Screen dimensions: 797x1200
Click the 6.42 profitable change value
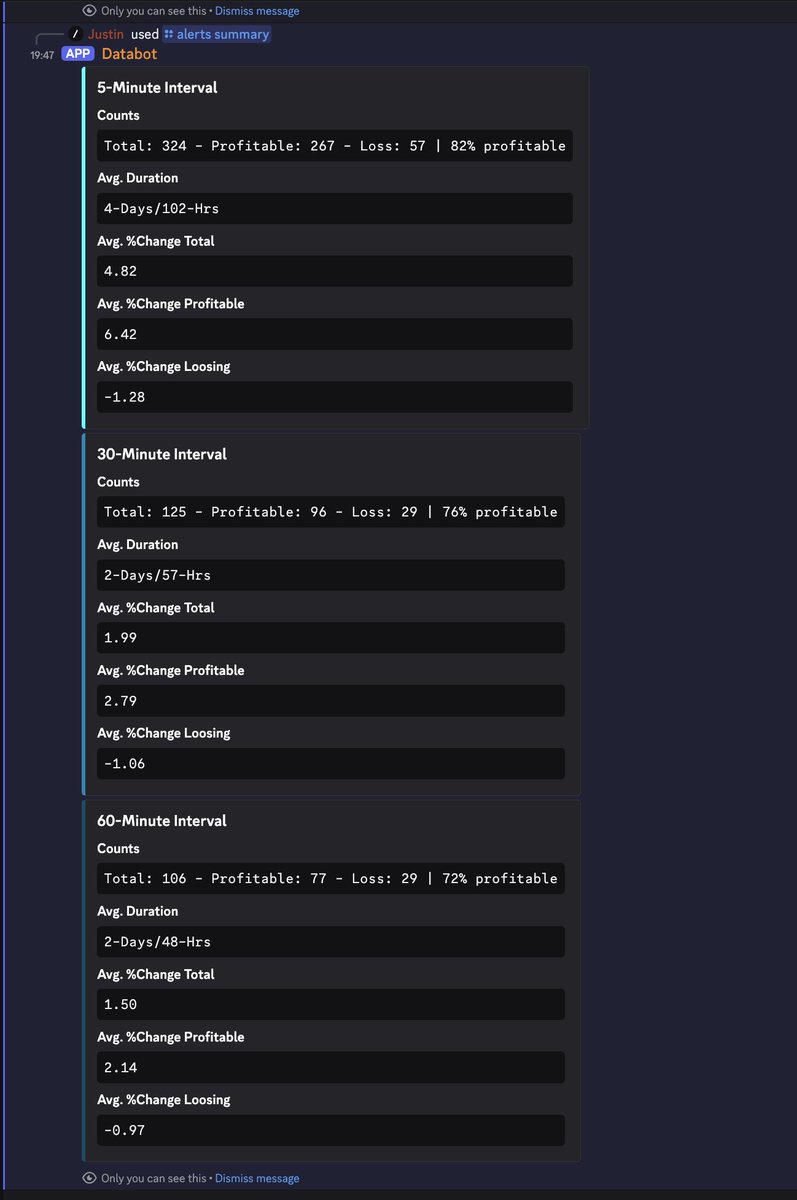click(335, 334)
